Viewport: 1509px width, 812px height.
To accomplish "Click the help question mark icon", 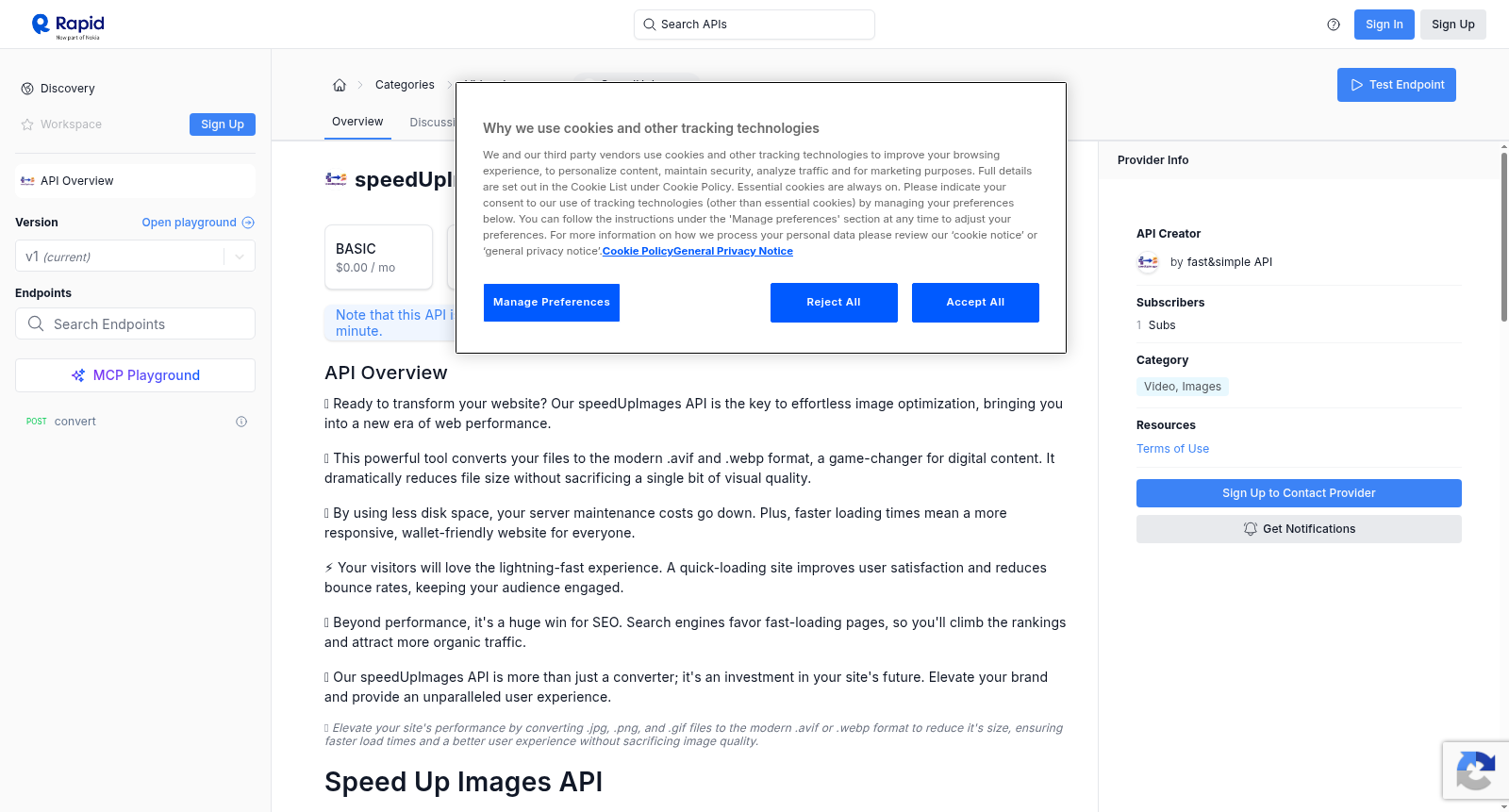I will point(1334,25).
